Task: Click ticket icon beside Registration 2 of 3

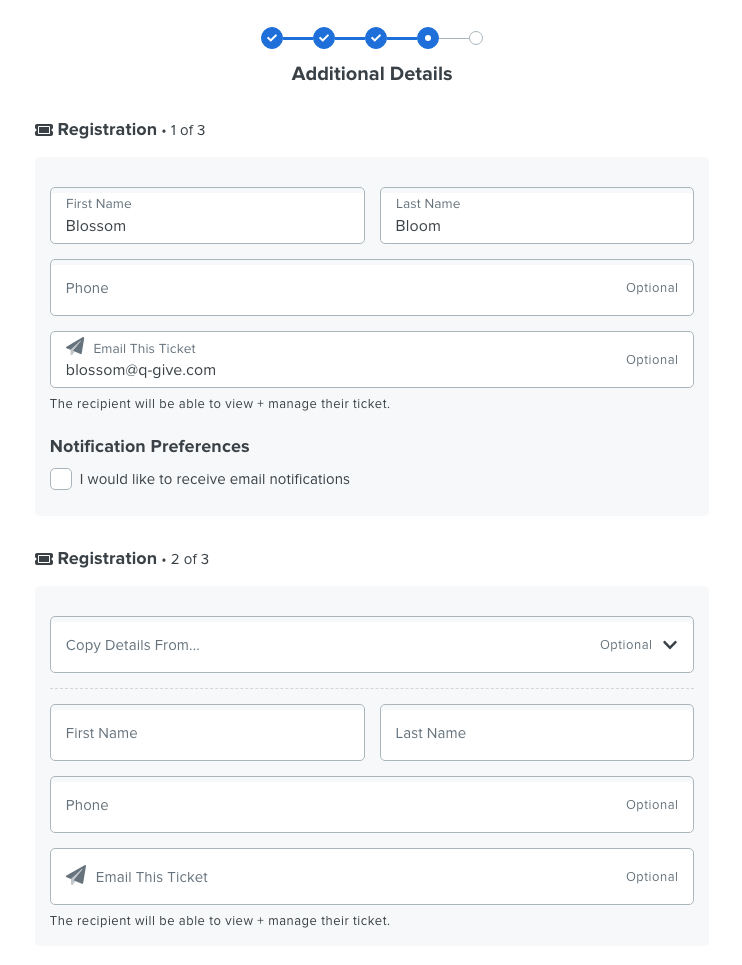Action: pos(44,559)
